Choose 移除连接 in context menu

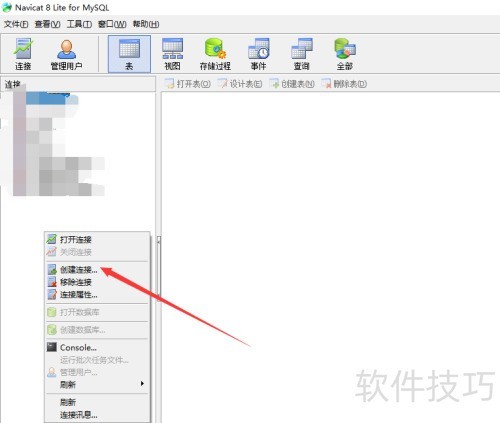[x=97, y=282]
